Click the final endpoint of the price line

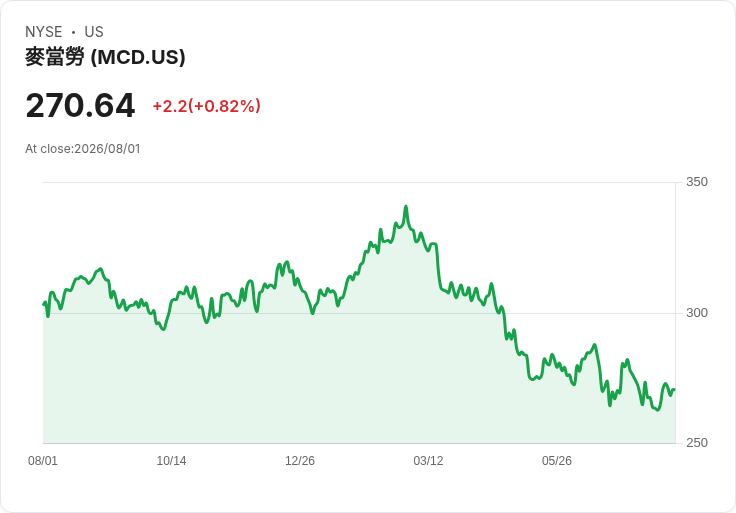coord(675,390)
